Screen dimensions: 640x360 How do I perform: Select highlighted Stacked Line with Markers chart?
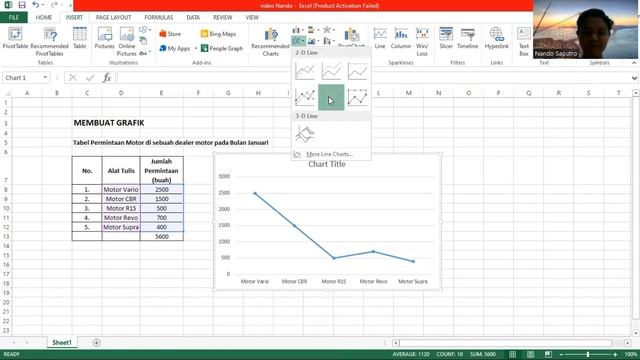click(x=331, y=98)
